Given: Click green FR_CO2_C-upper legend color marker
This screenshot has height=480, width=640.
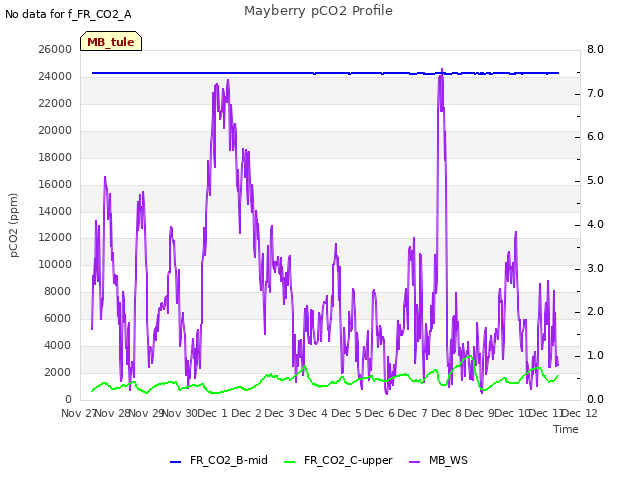Looking at the screenshot, I should (289, 462).
